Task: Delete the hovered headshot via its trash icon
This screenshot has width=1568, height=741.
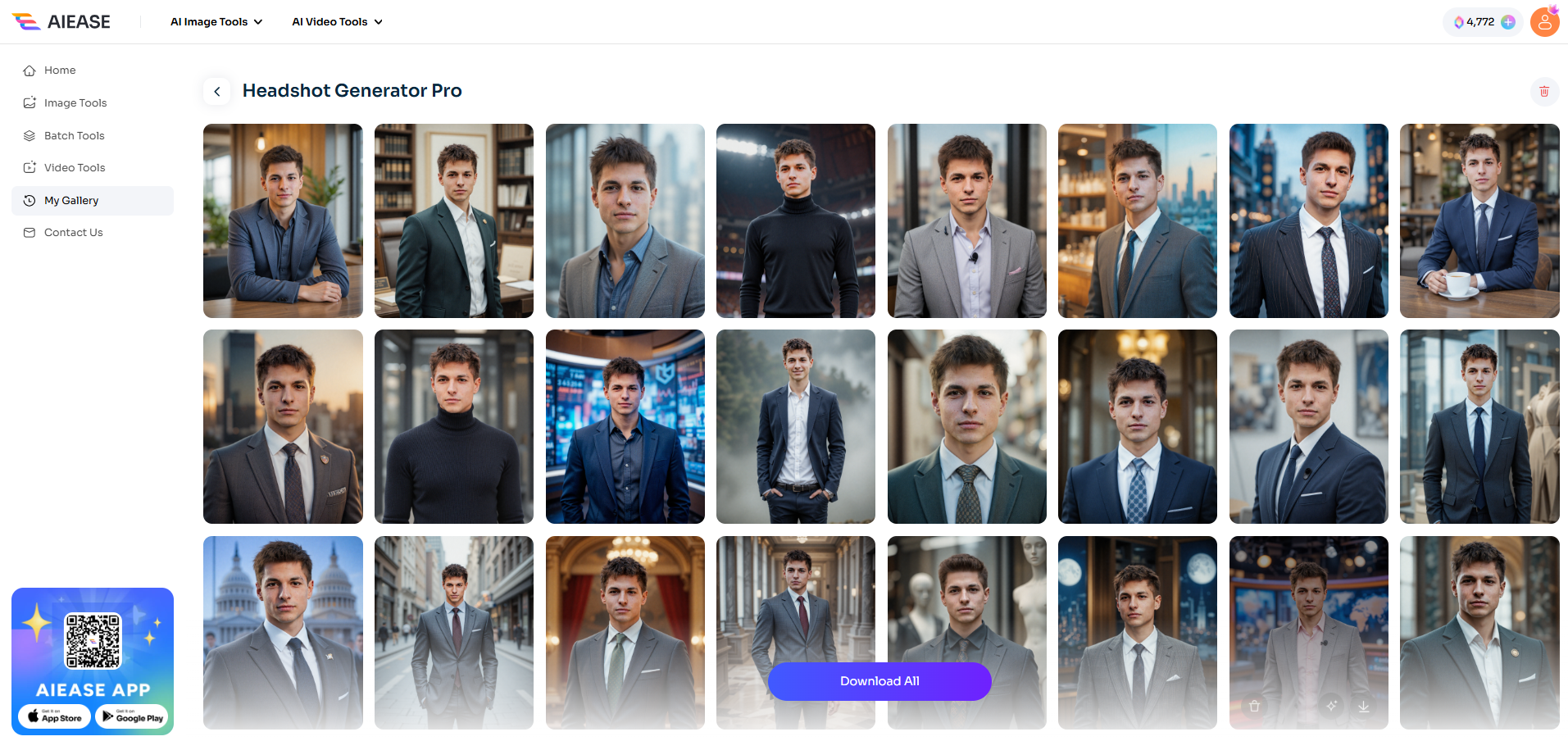Action: point(1254,706)
